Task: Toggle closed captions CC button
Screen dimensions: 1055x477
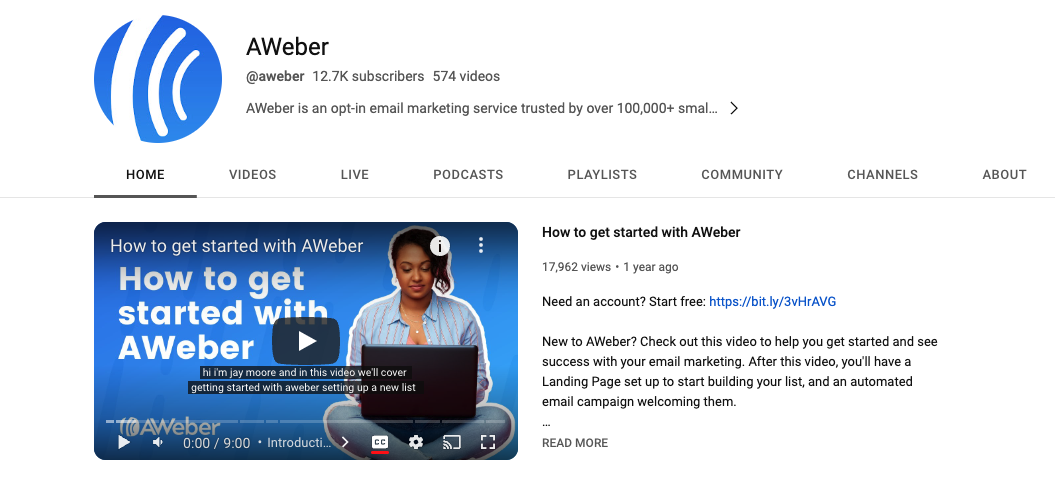Action: [380, 442]
